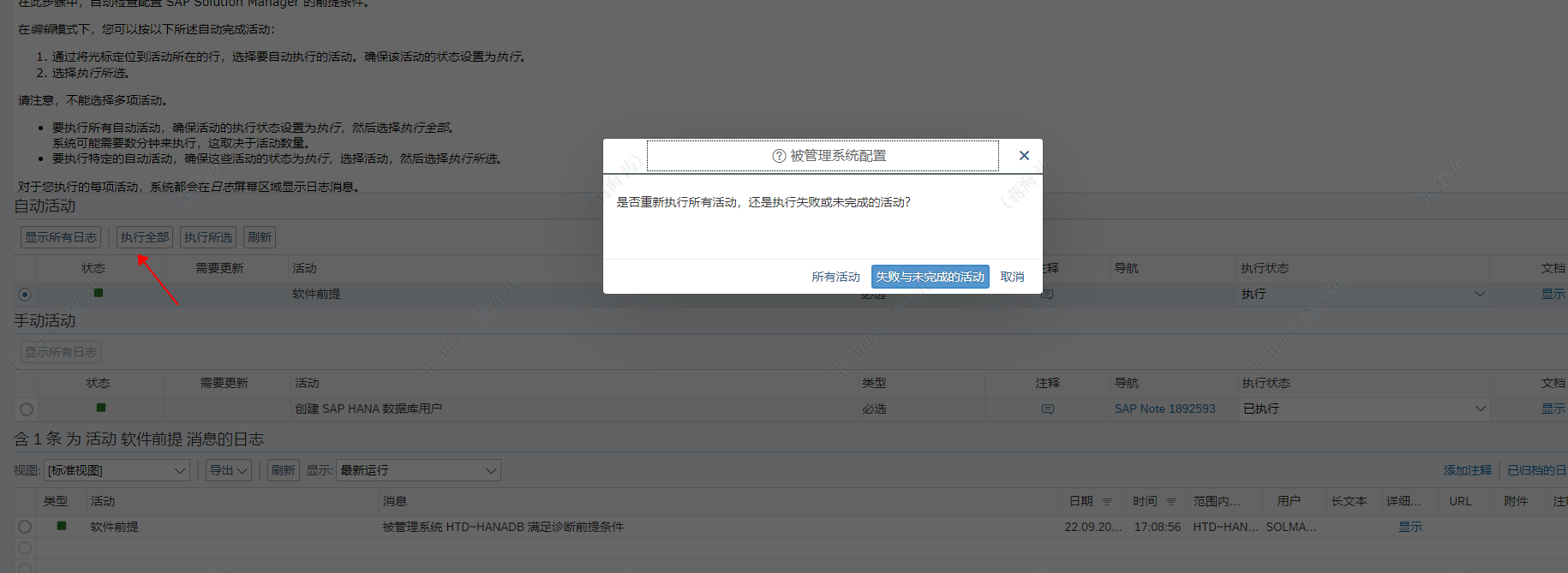This screenshot has width=1568, height=573.
Task: Click 导航 header in manual activities table
Action: pos(1127,383)
